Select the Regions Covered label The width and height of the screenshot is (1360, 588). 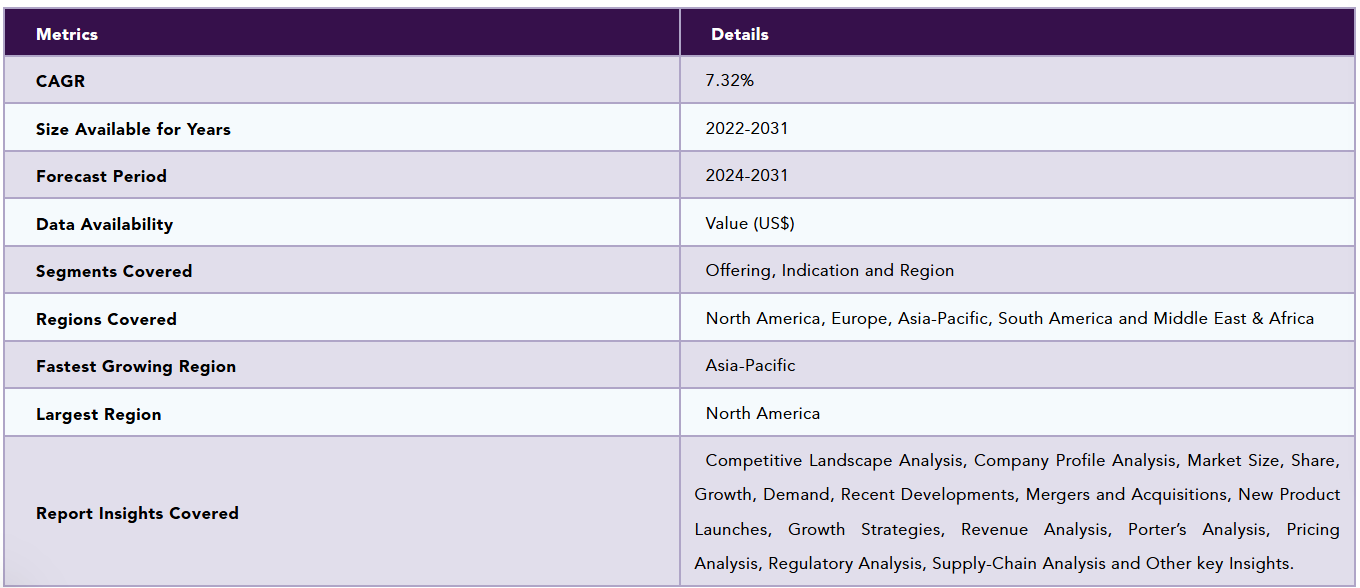coord(106,319)
